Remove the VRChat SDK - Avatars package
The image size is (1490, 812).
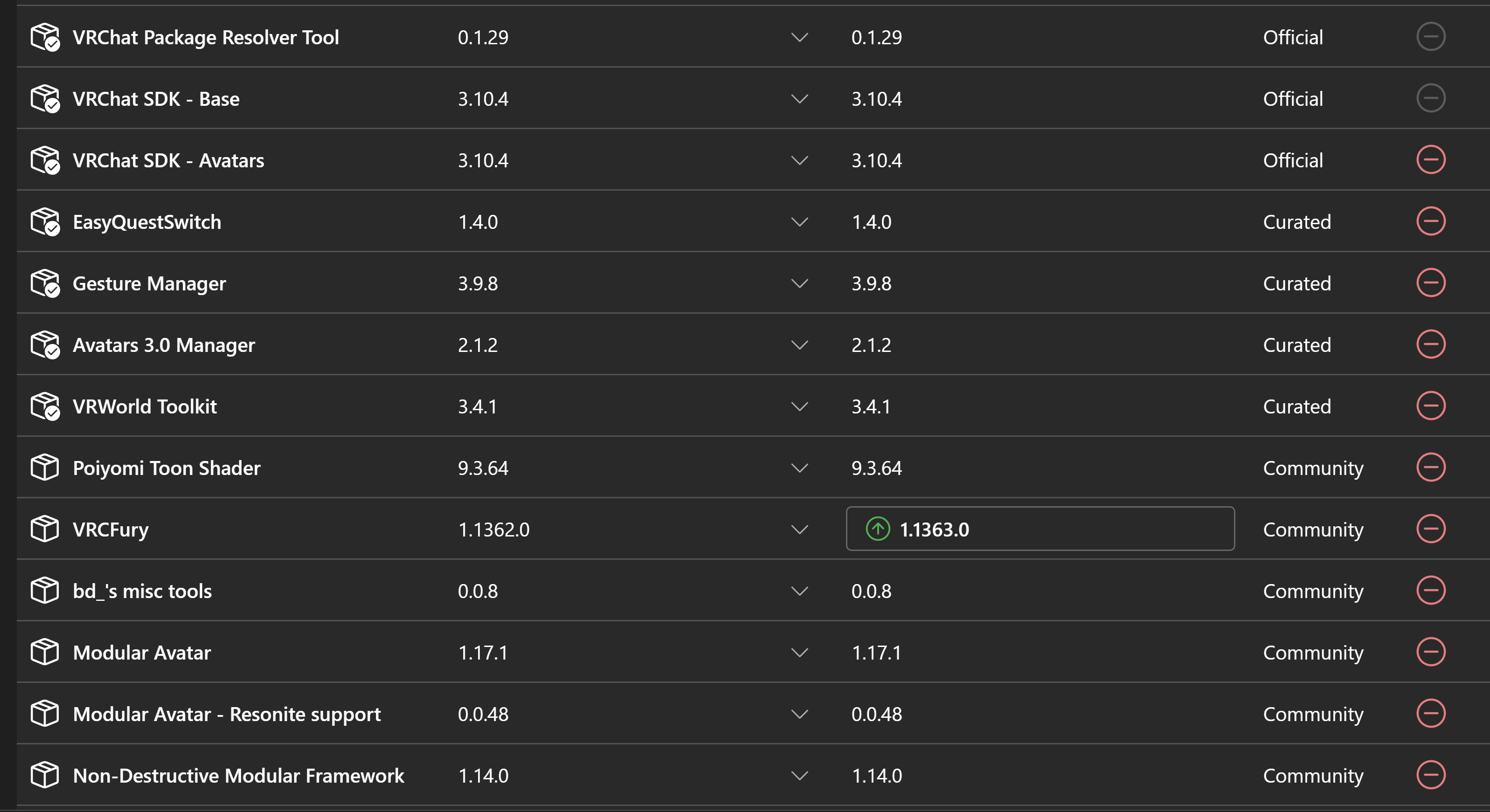coord(1430,159)
